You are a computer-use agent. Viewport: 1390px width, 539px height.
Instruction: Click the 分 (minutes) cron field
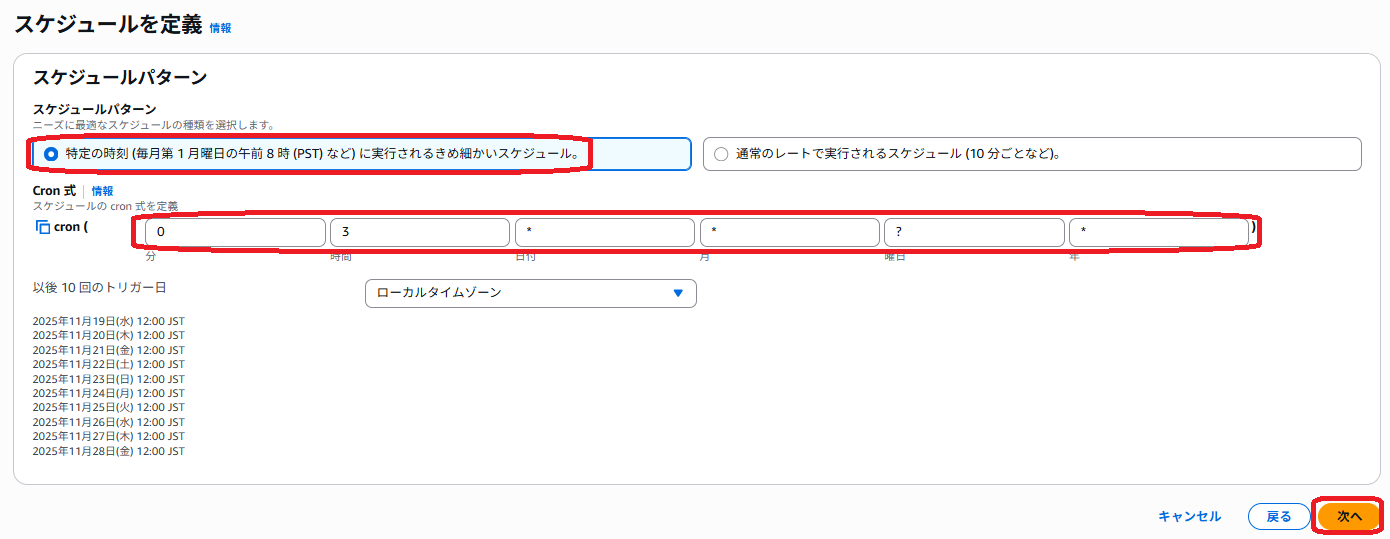235,233
